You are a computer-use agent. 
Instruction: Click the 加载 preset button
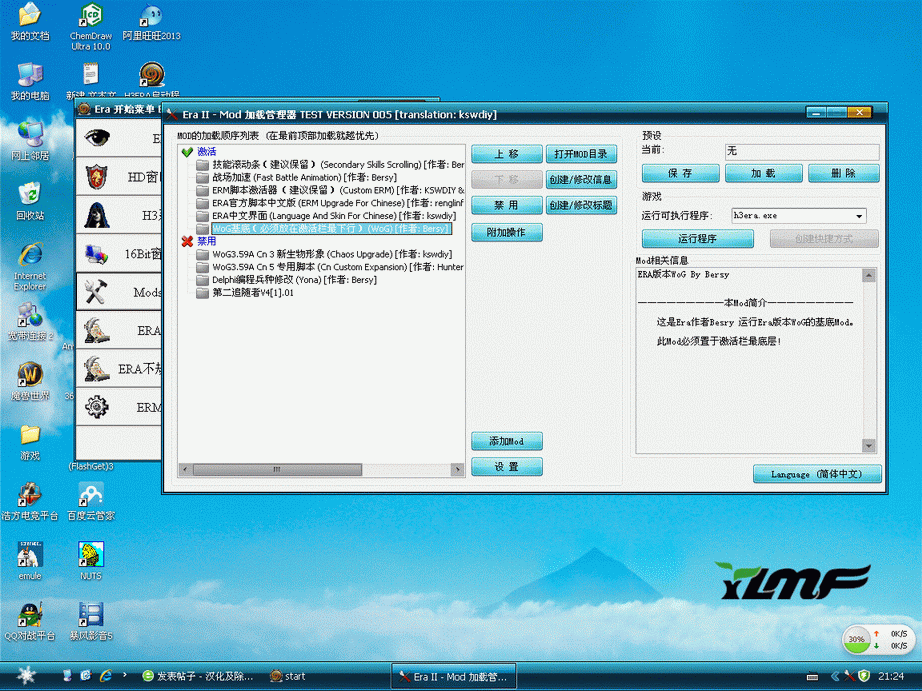click(x=763, y=173)
